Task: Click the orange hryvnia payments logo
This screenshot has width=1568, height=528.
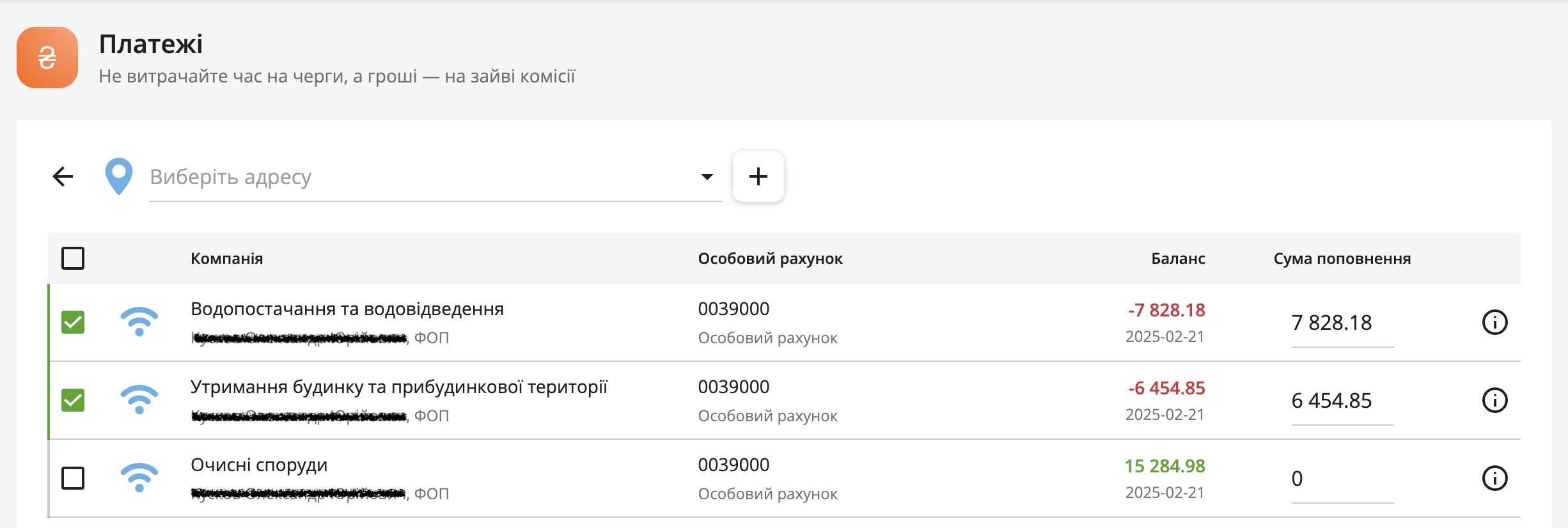Action: (x=47, y=58)
